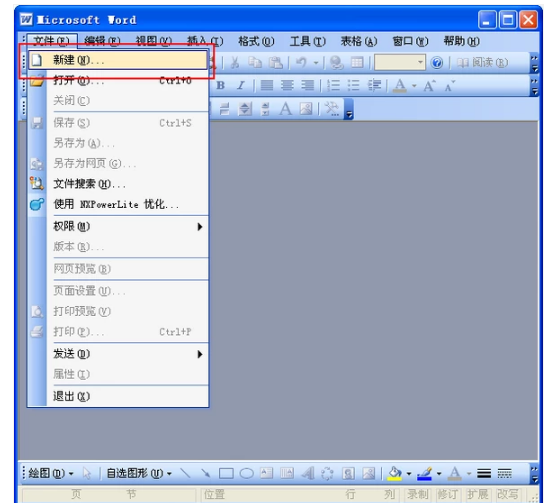The height and width of the screenshot is (503, 547).
Task: Toggle Bold formatting
Action: click(x=220, y=85)
